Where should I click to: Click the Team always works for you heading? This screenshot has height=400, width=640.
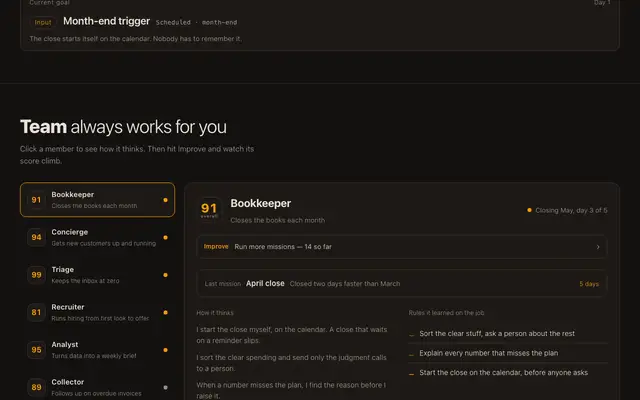[123, 127]
